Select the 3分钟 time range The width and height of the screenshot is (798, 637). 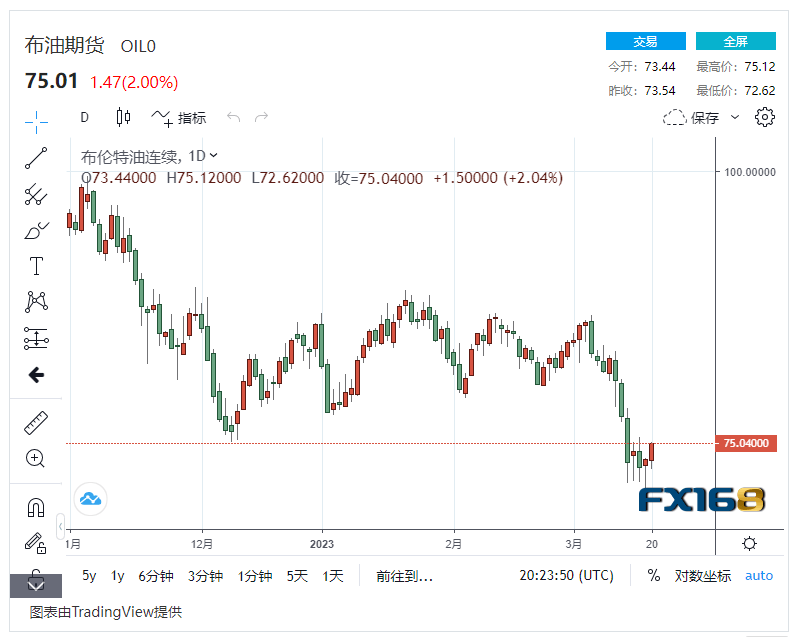click(x=205, y=576)
